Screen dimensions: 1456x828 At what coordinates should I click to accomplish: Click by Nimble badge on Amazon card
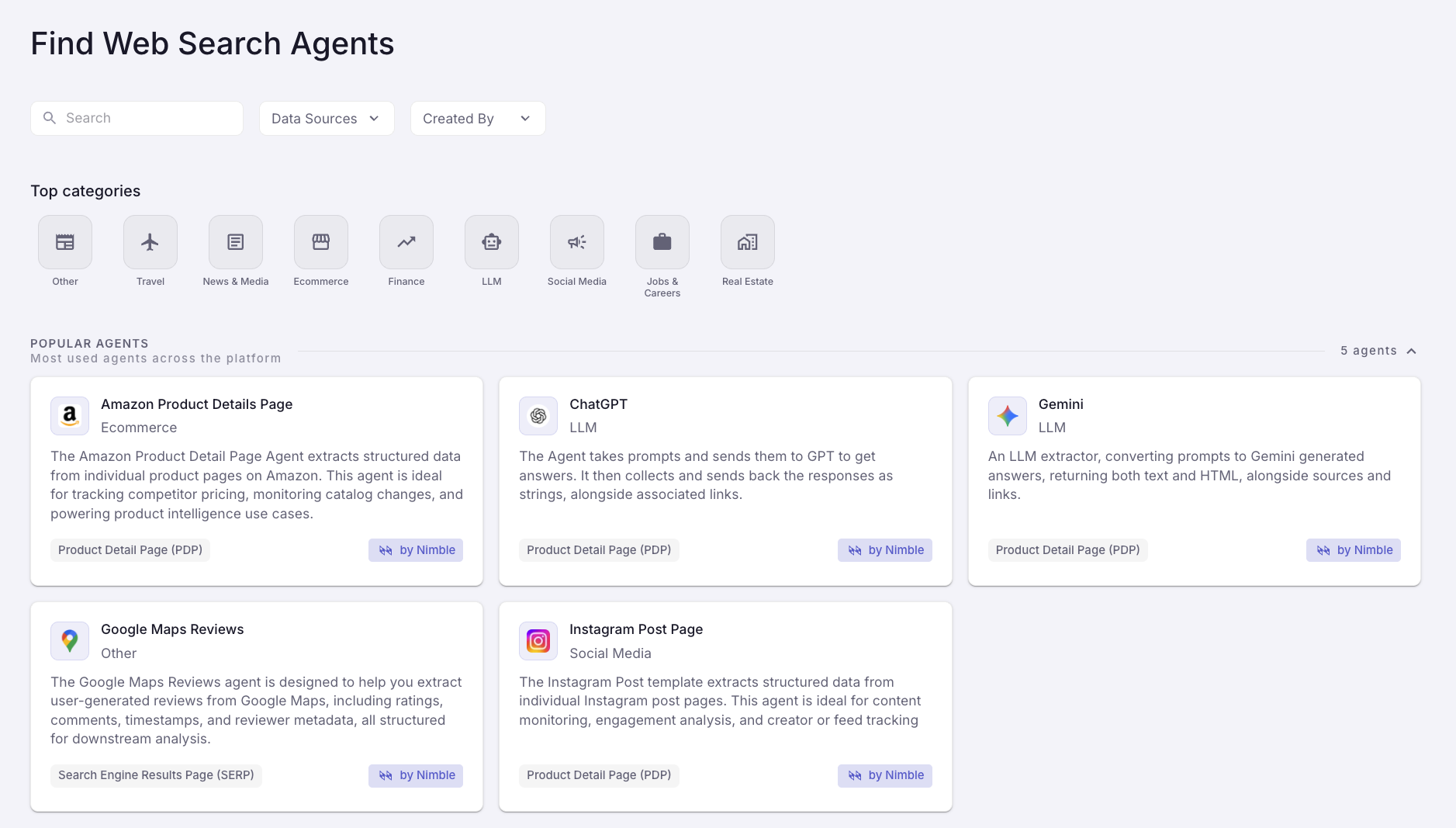pos(416,550)
